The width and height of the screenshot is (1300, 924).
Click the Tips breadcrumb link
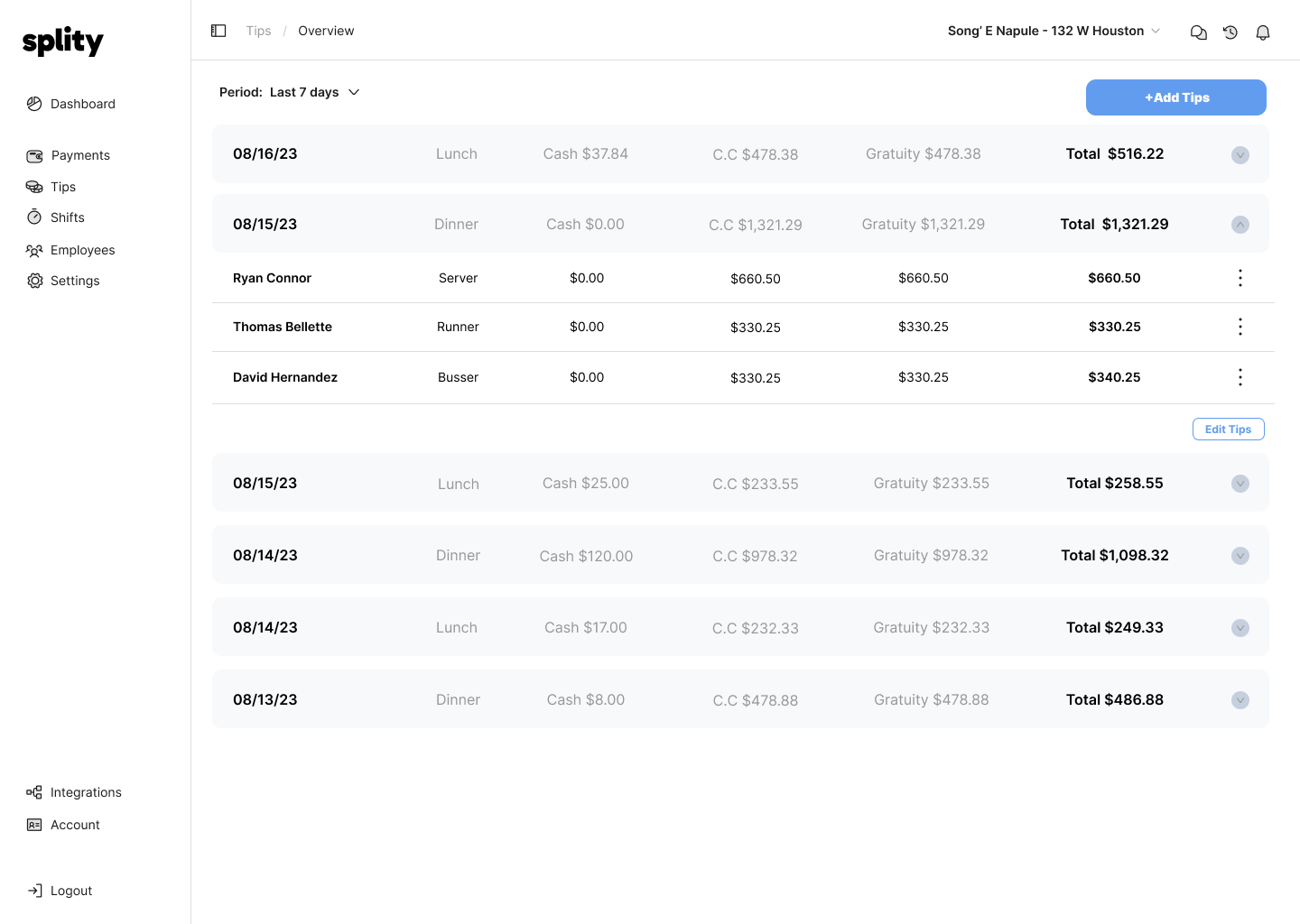(258, 31)
